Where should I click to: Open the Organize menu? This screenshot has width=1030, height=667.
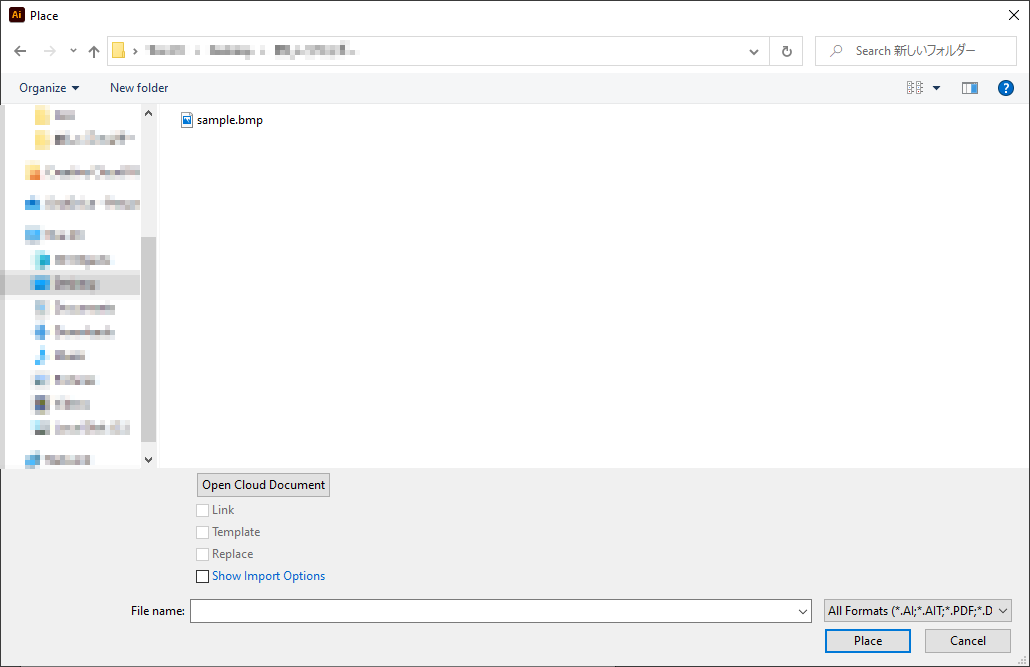[49, 88]
